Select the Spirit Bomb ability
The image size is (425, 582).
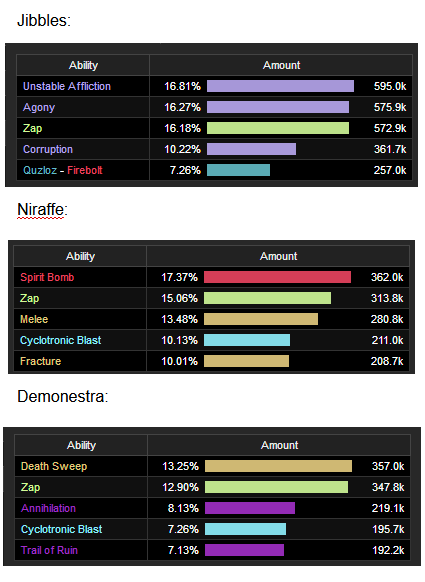tap(47, 277)
